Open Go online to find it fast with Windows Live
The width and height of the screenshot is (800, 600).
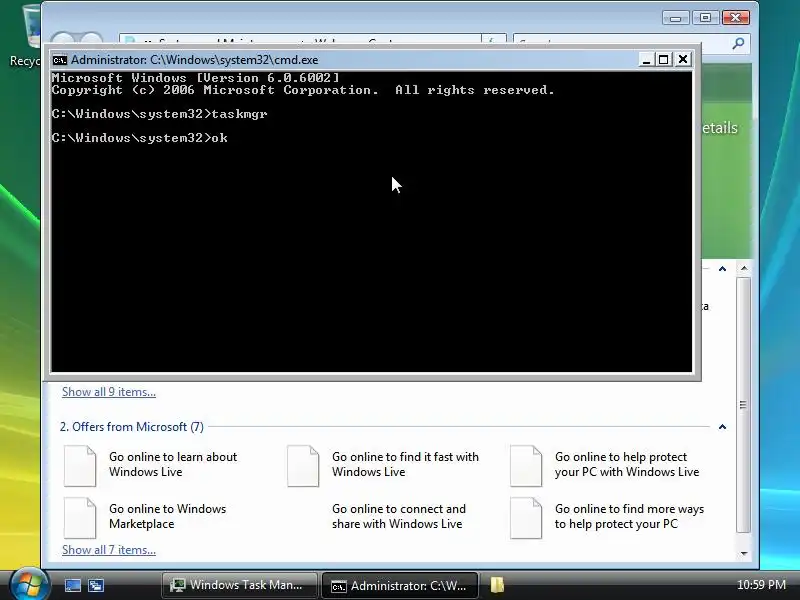405,464
